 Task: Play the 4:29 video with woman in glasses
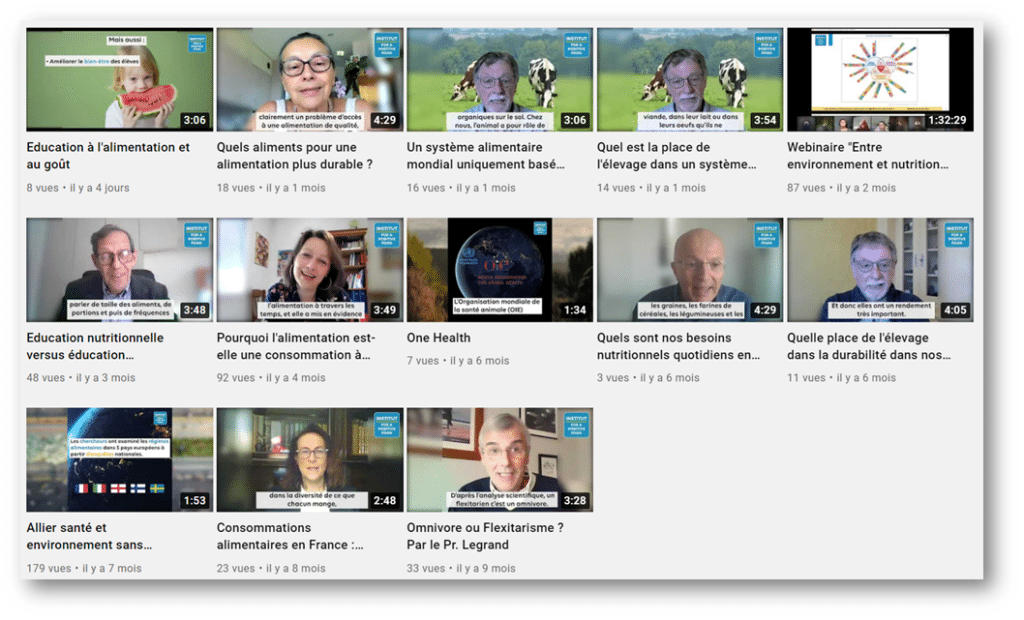pyautogui.click(x=309, y=80)
